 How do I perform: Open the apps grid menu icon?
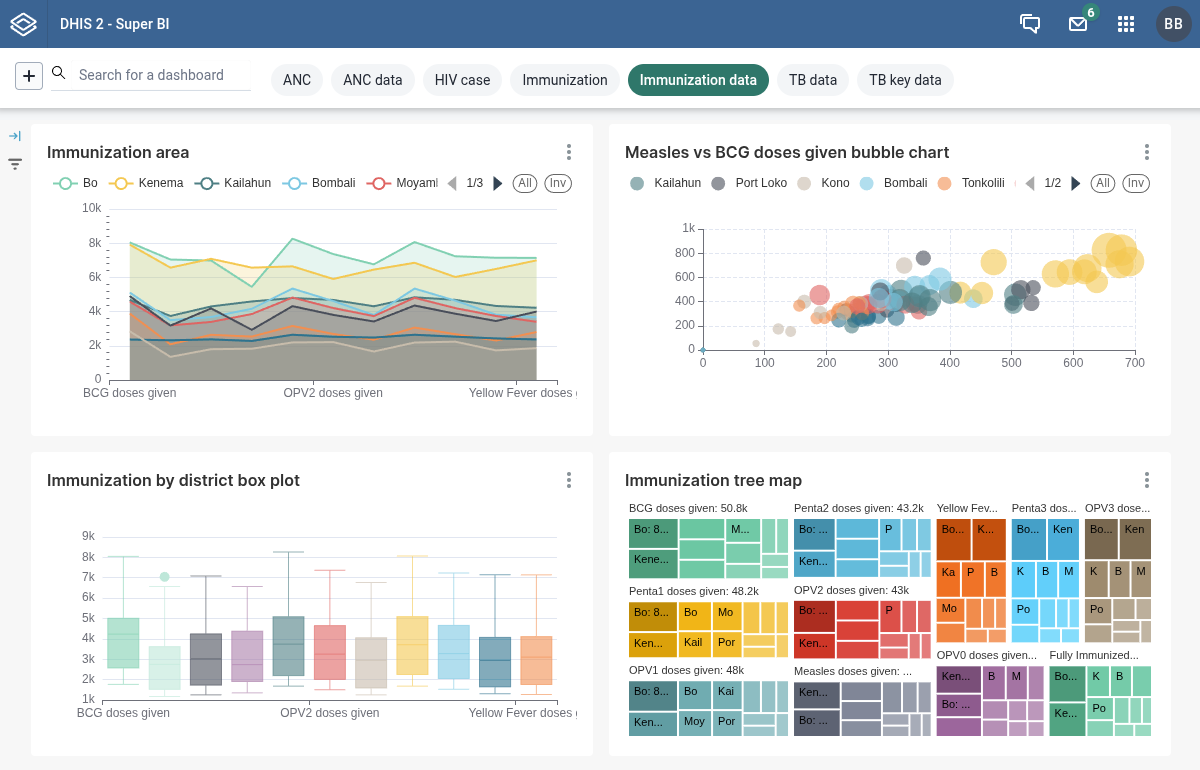coord(1126,24)
